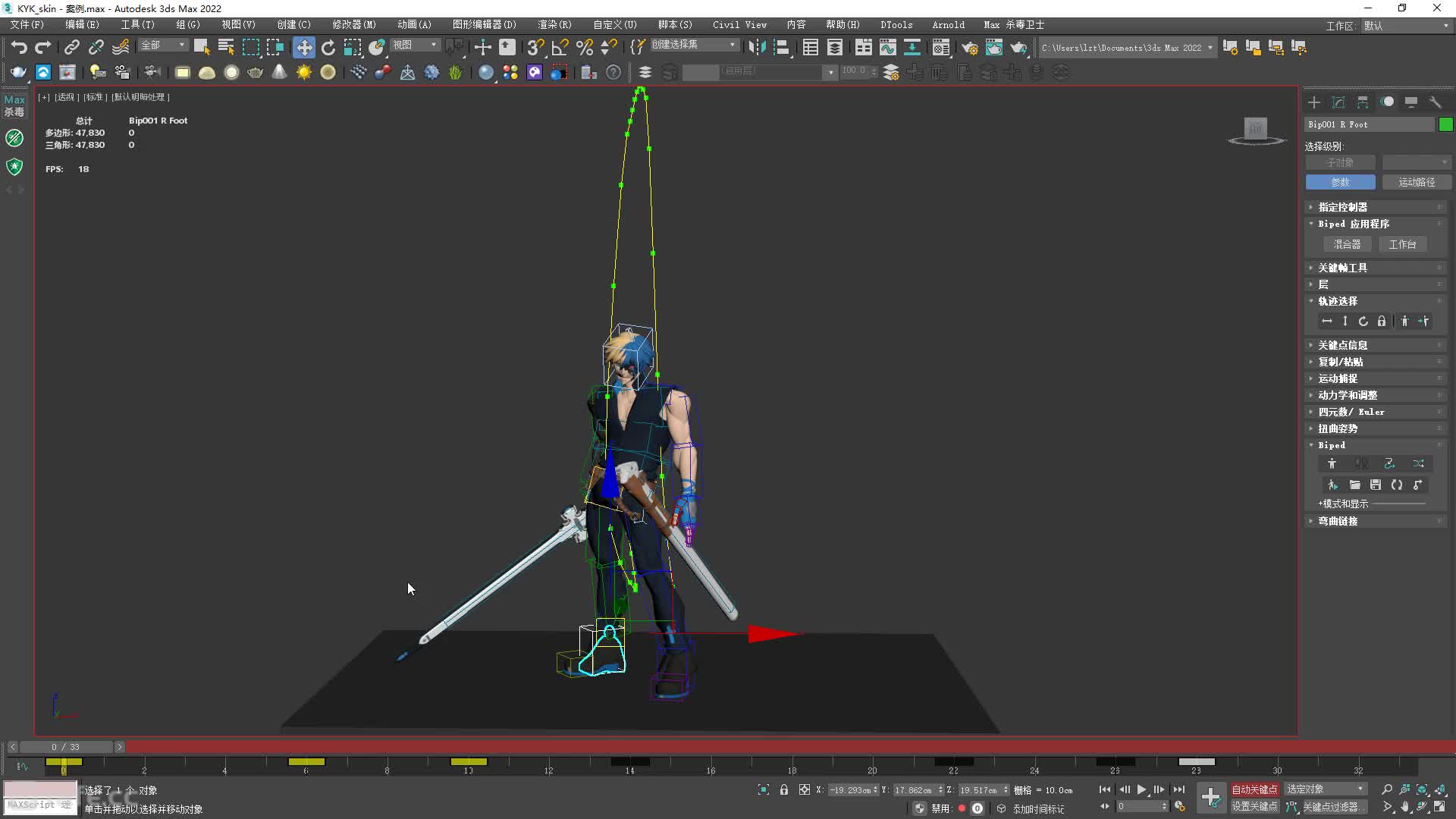Toggle Absolute/Offset transform type-in mode

tap(805, 789)
